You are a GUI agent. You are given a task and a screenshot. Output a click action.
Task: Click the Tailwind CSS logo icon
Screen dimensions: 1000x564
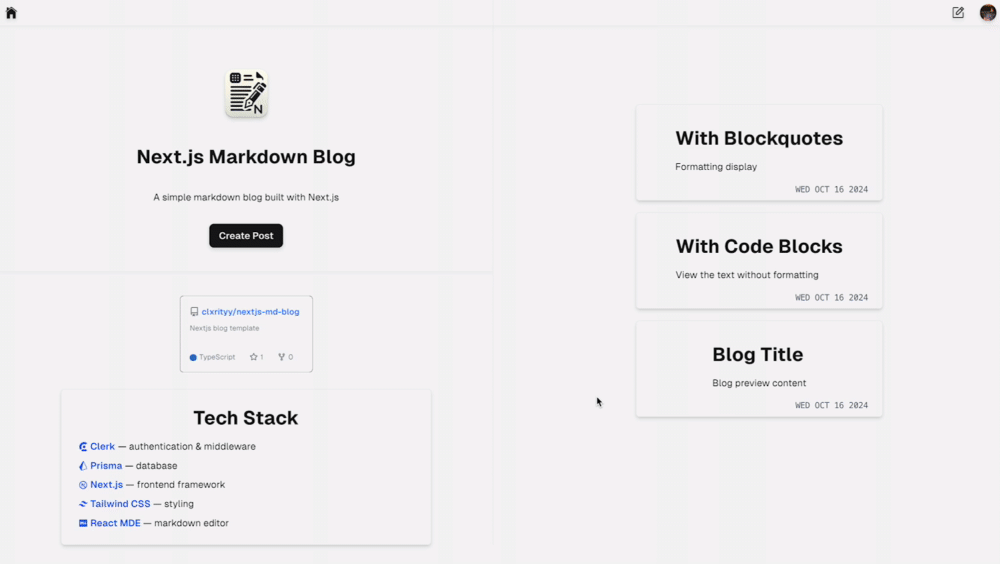pos(83,504)
